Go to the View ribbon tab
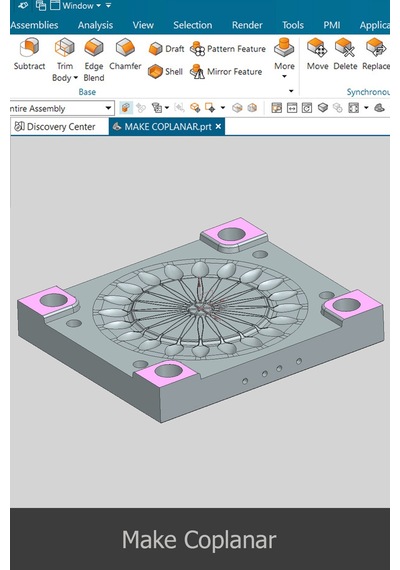Viewport: 400px width, 570px height. tap(143, 25)
